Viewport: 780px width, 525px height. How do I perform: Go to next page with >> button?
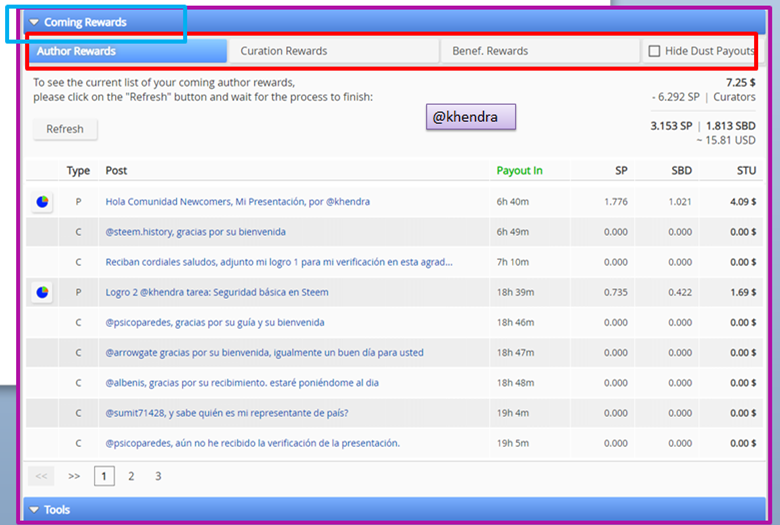(74, 476)
